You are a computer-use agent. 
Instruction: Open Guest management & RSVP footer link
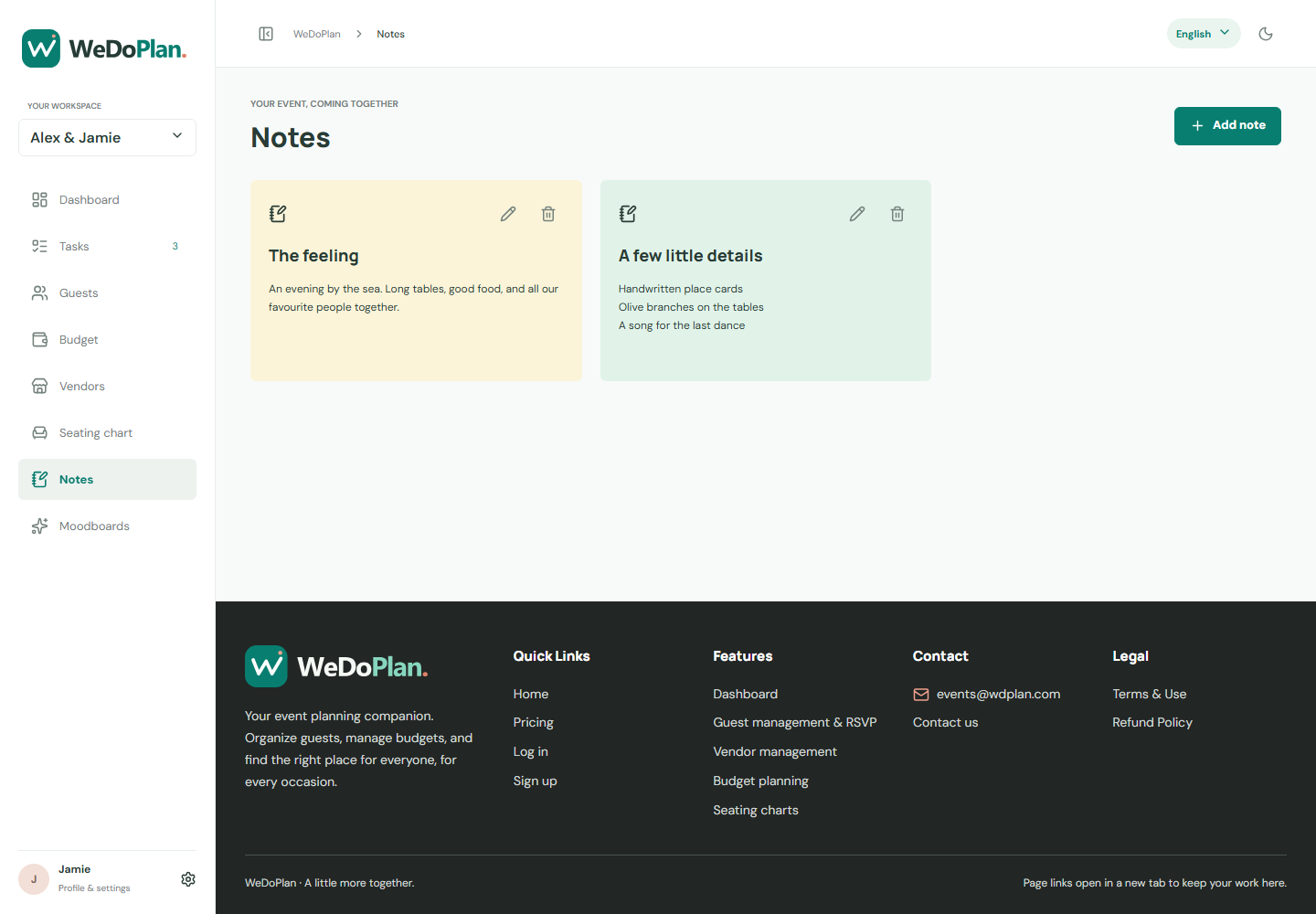795,723
